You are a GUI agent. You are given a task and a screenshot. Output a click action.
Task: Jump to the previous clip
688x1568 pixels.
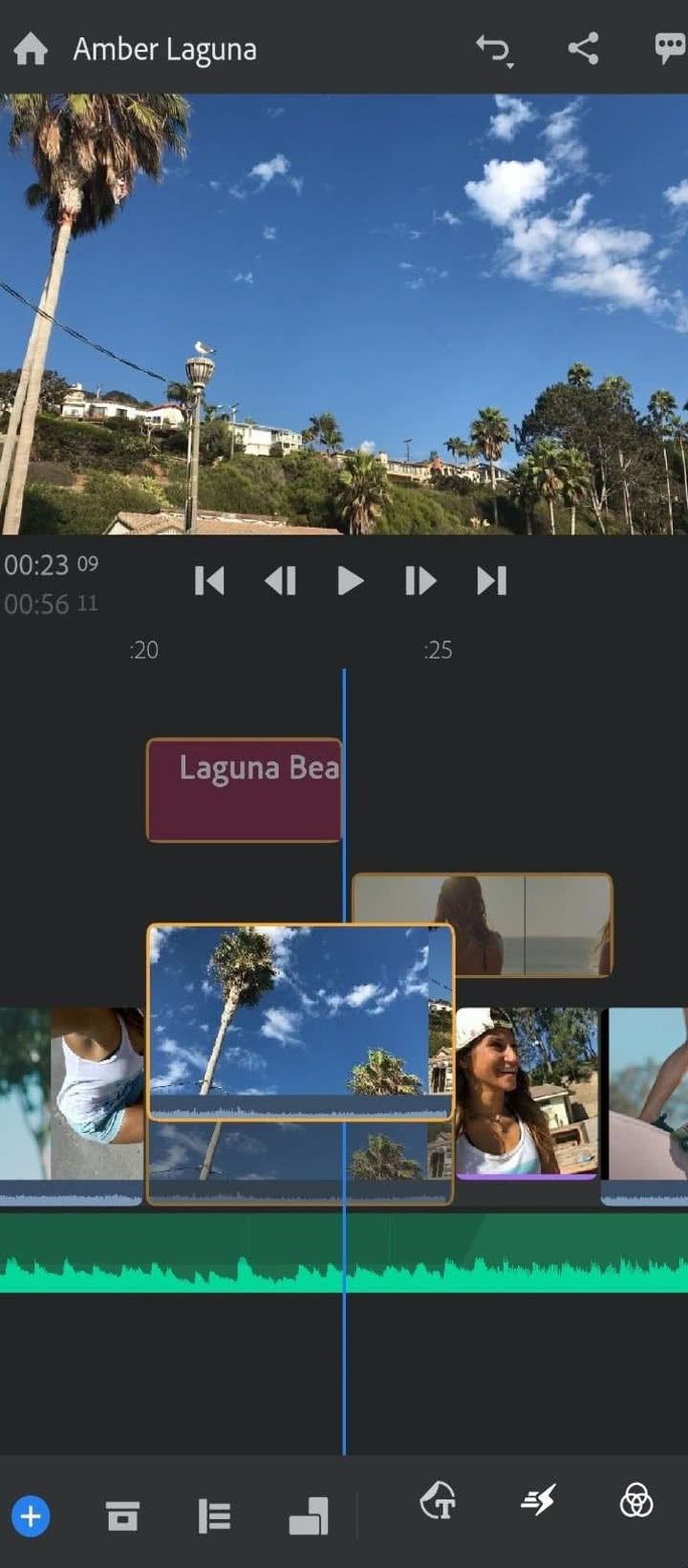[209, 580]
